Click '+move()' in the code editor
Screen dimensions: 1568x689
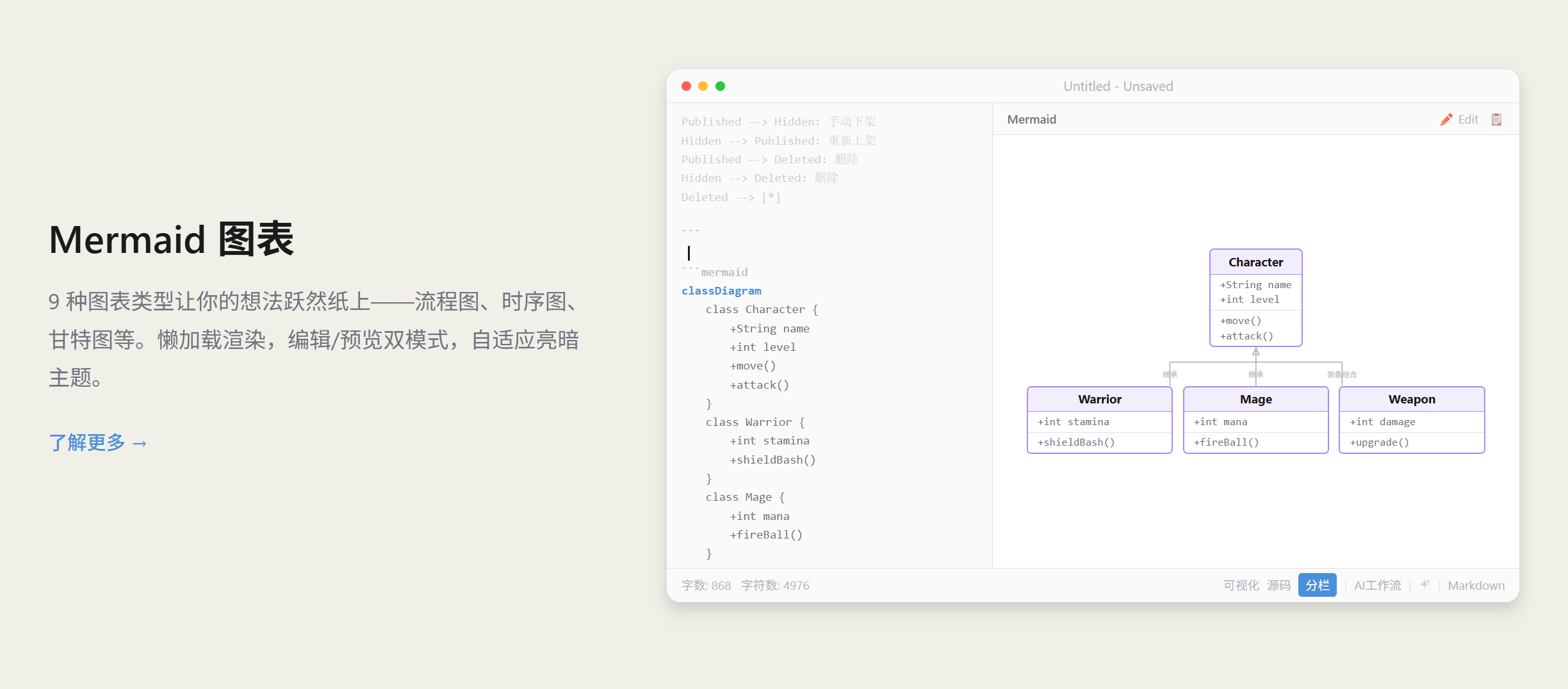point(753,366)
